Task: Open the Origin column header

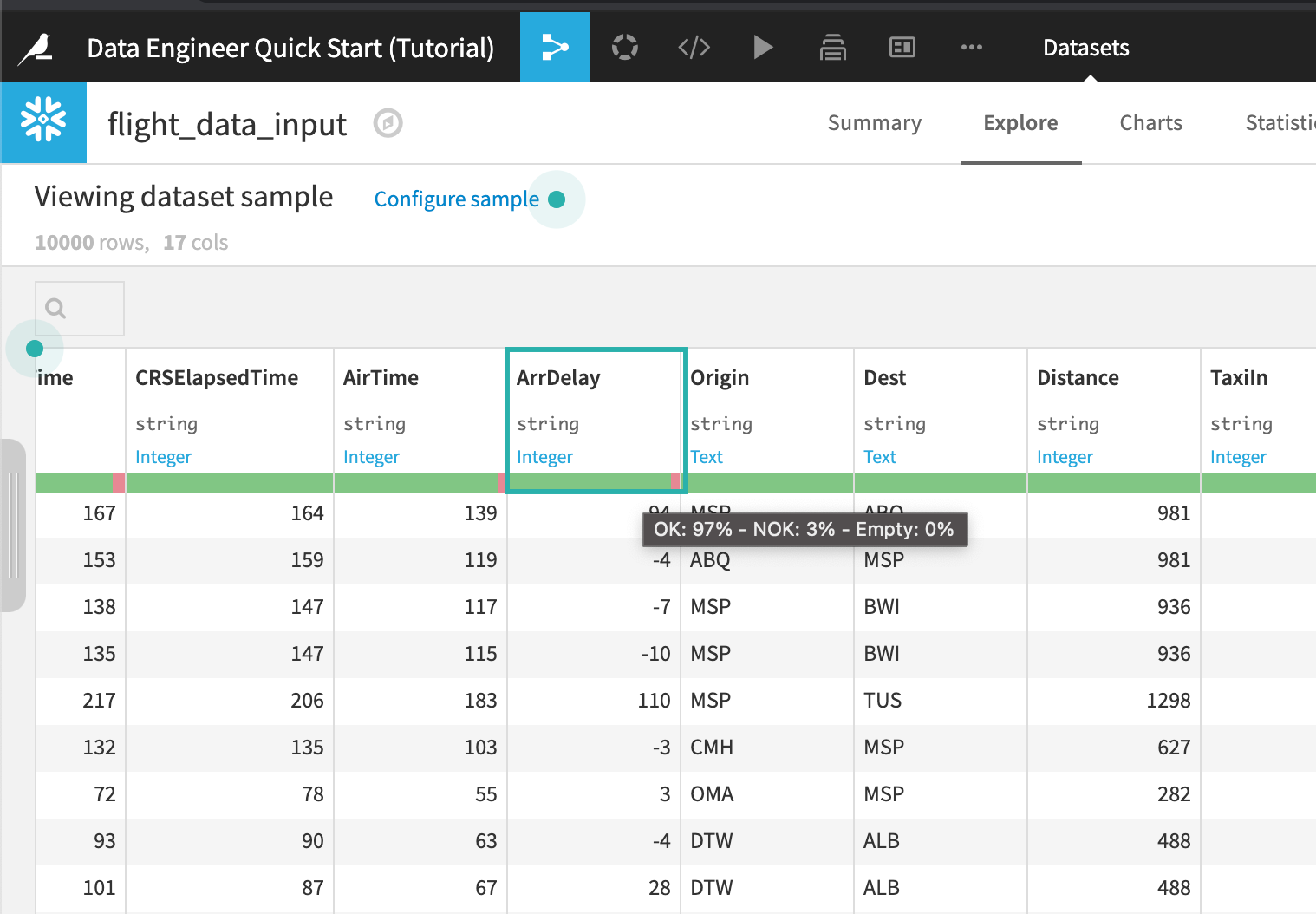Action: (x=720, y=378)
